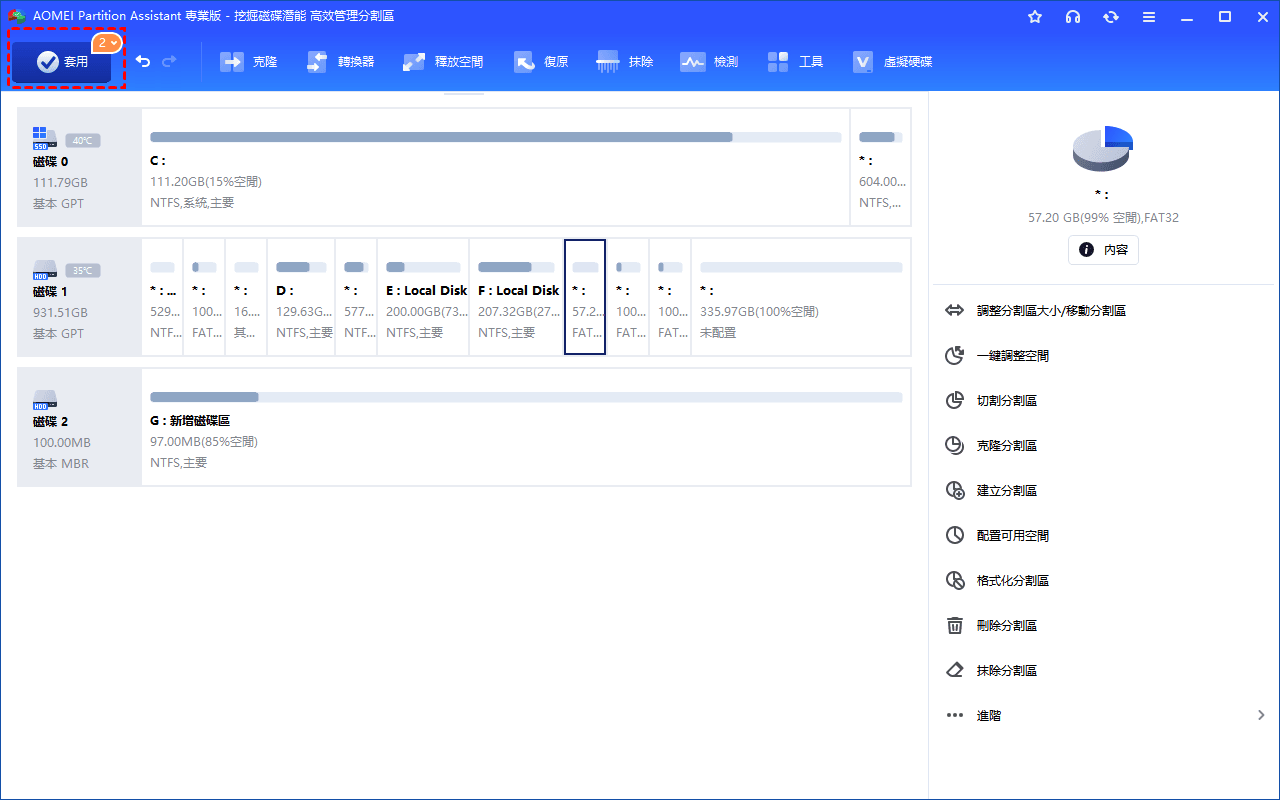Open the 釋放空間 free up space tool
This screenshot has width=1280, height=800.
pyautogui.click(x=443, y=62)
